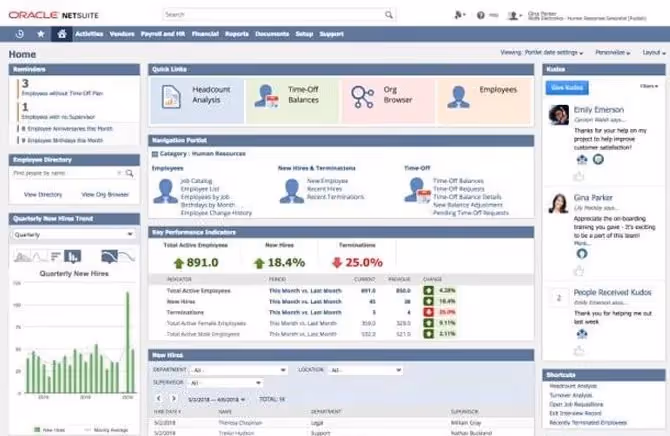The height and width of the screenshot is (436, 670).
Task: Select the column chart type icon
Action: tap(72, 256)
